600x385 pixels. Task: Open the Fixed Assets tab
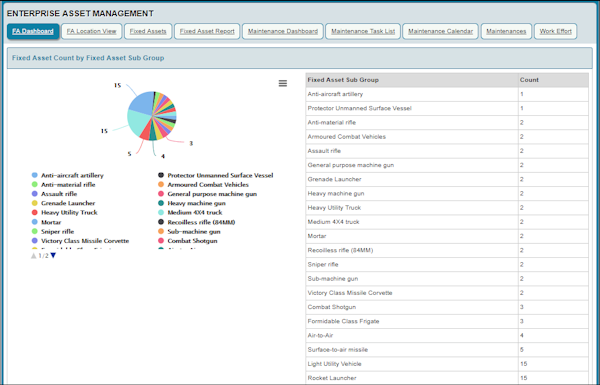148,31
